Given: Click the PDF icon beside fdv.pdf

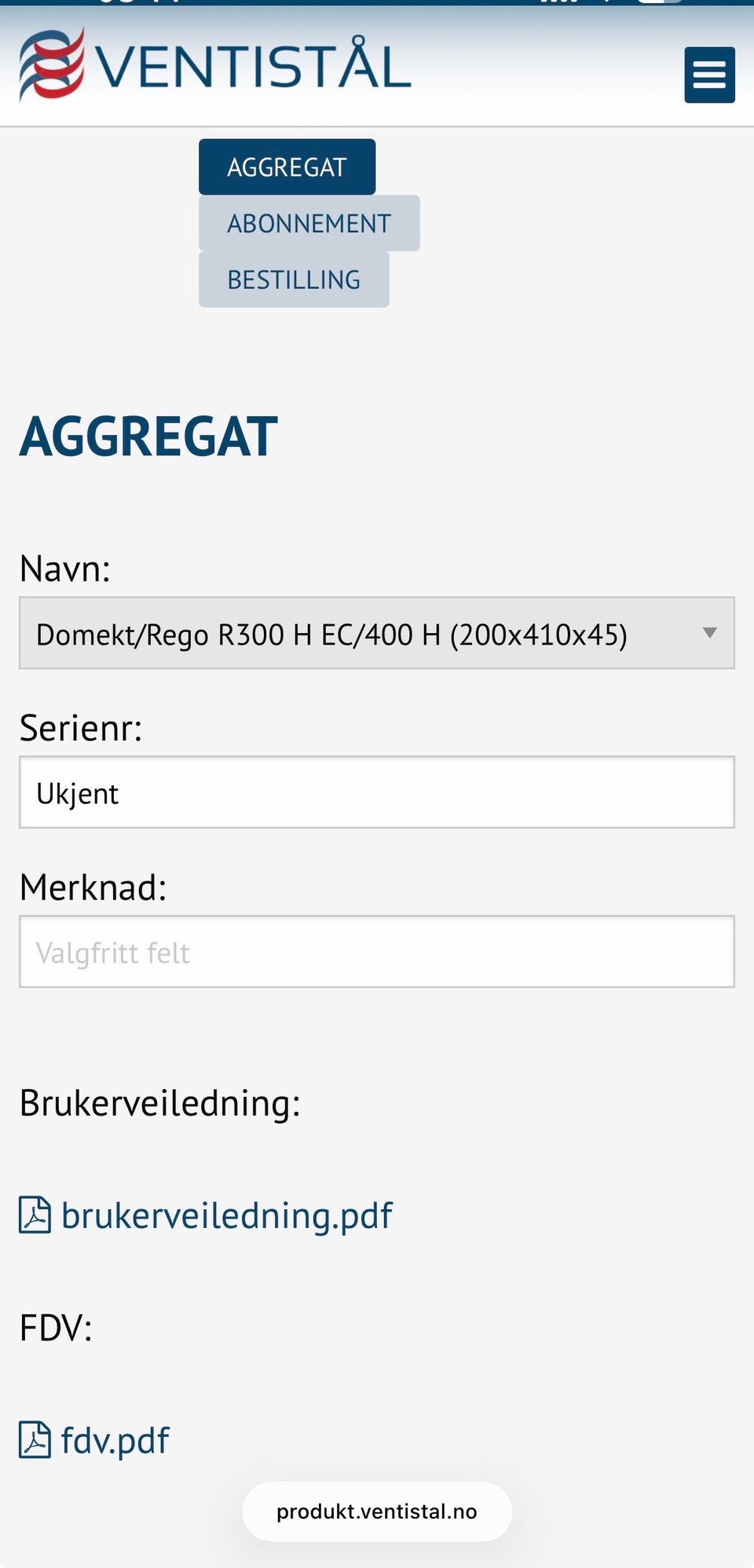Looking at the screenshot, I should coord(35,1440).
